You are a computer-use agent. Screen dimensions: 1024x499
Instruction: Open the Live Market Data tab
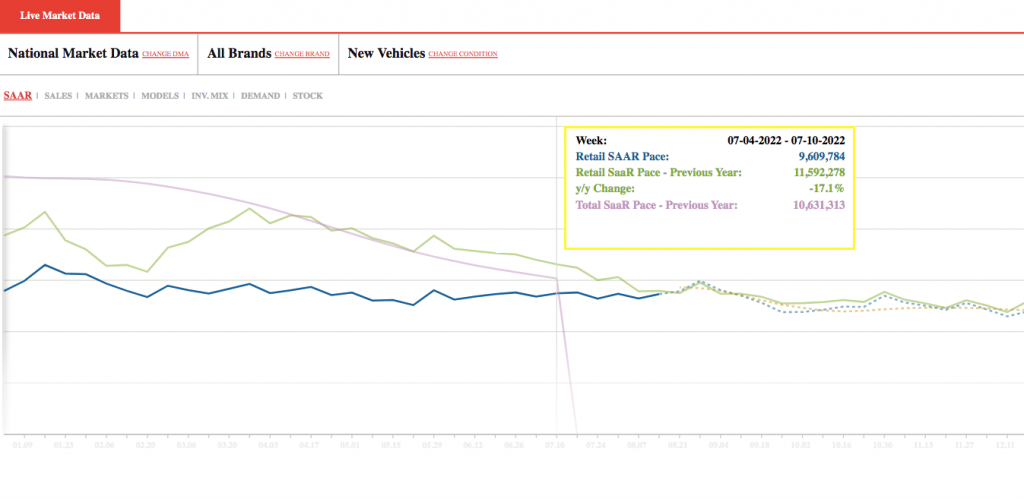pos(60,16)
